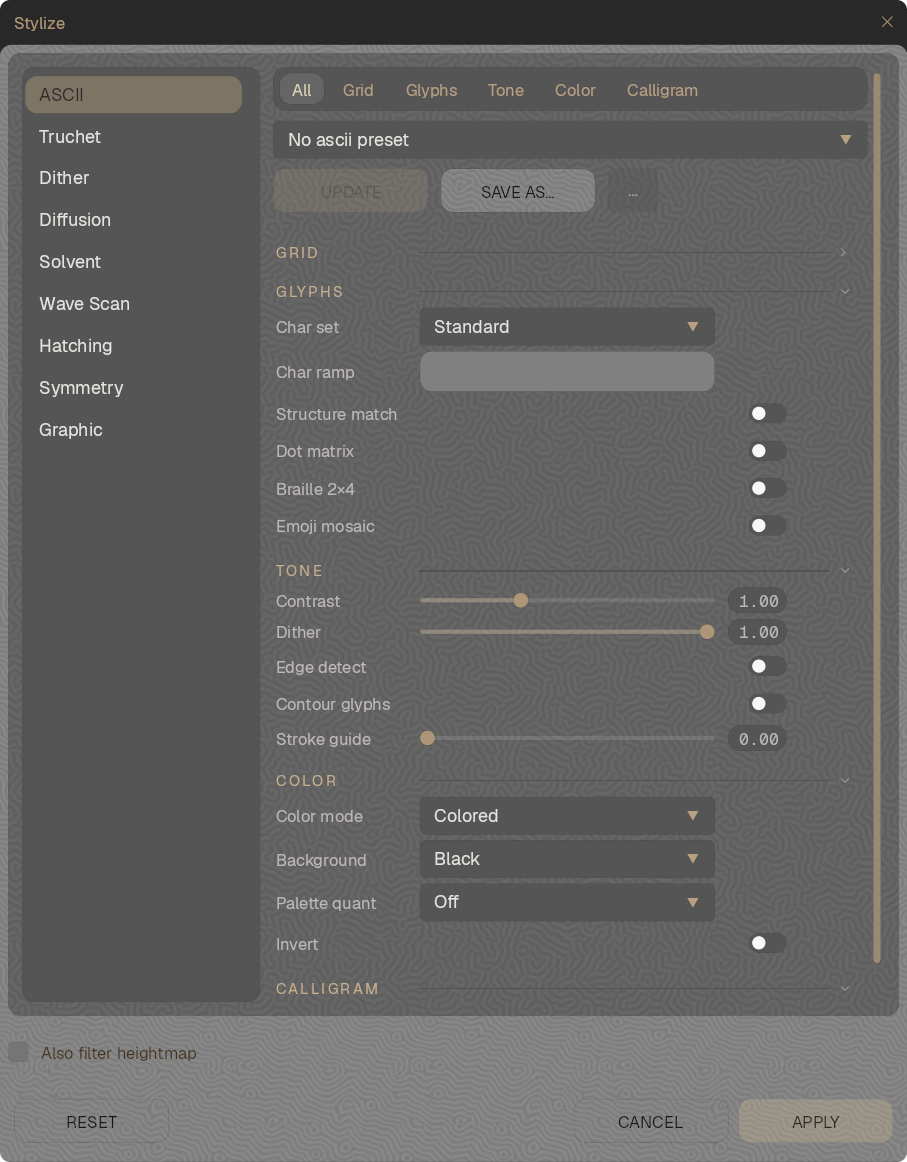907x1162 pixels.
Task: Switch to the Grid tab
Action: tap(358, 90)
